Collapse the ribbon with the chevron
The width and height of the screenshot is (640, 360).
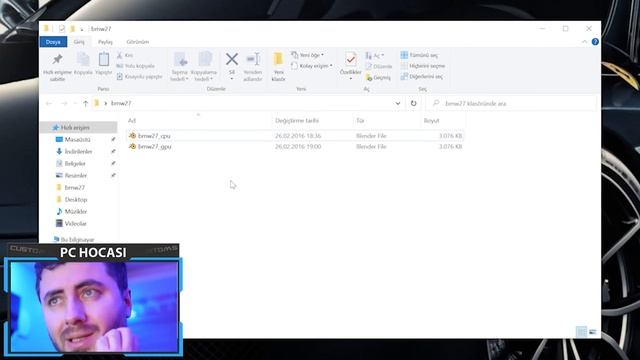[x=584, y=42]
